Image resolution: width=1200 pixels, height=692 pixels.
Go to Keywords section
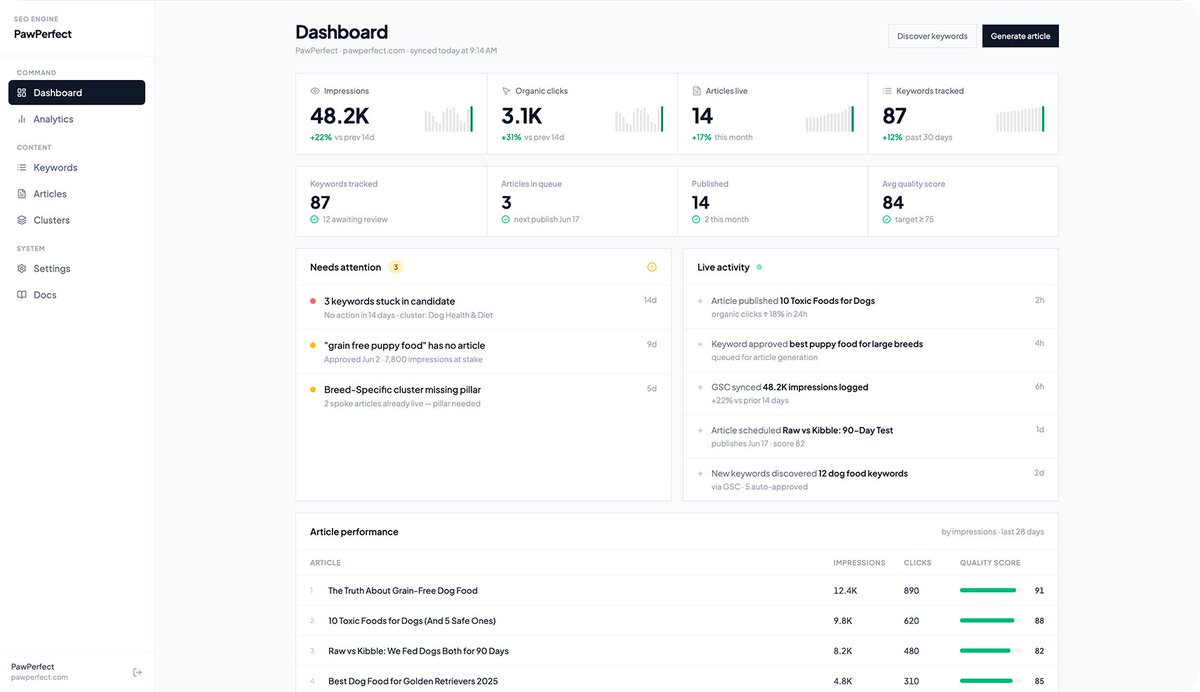(77, 168)
